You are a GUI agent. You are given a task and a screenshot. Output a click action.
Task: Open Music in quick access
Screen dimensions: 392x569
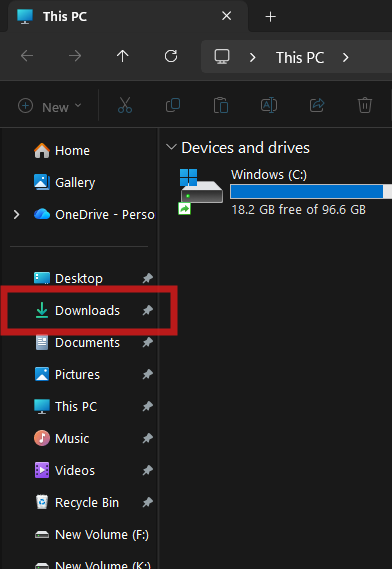click(61, 438)
